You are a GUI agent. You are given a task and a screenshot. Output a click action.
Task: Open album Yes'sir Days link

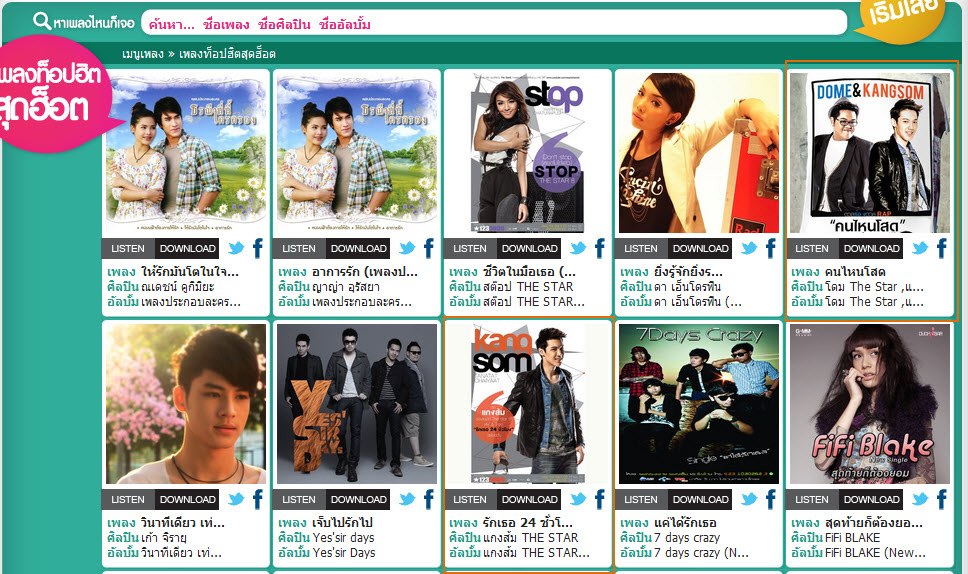click(x=344, y=553)
